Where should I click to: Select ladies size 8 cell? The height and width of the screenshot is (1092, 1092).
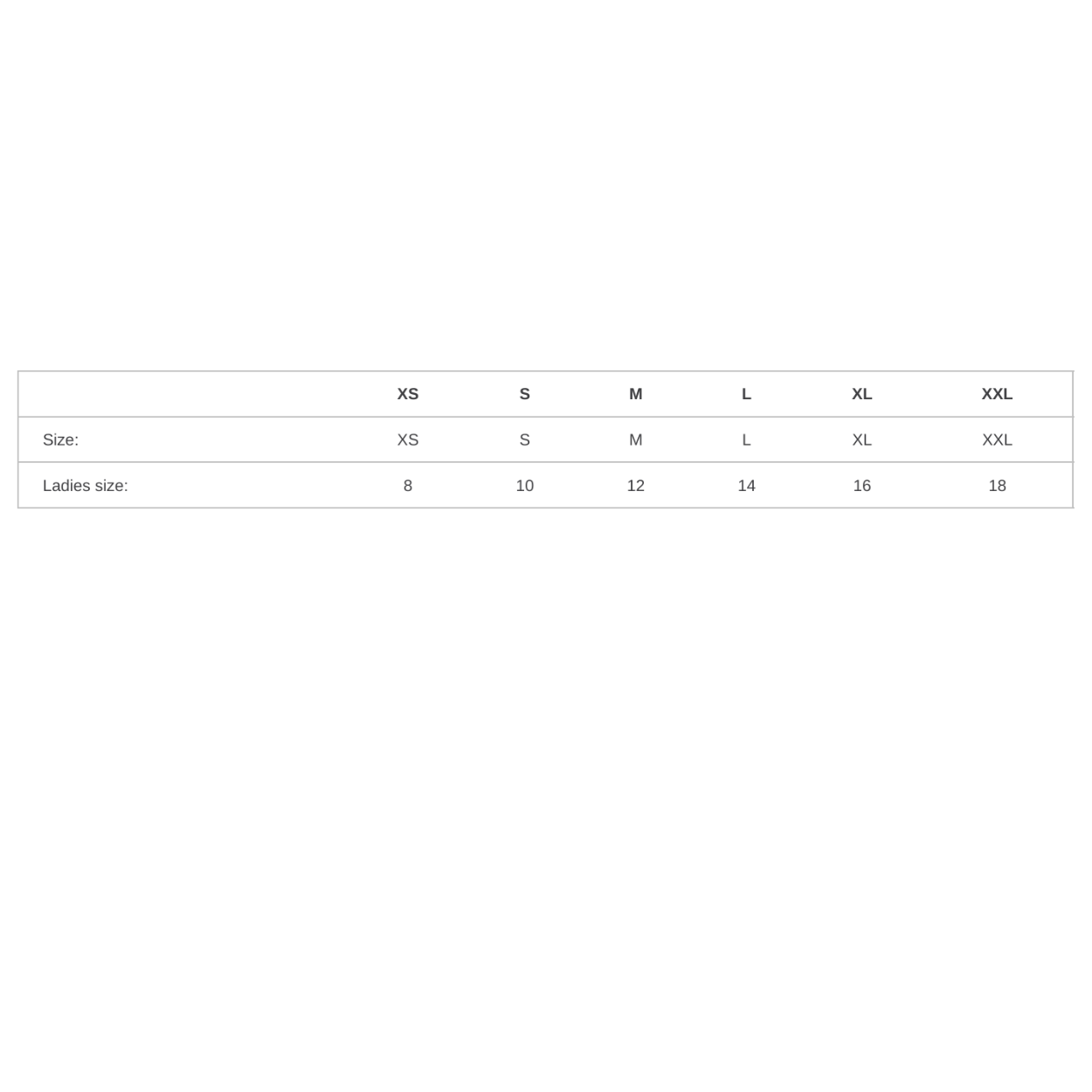click(x=408, y=486)
